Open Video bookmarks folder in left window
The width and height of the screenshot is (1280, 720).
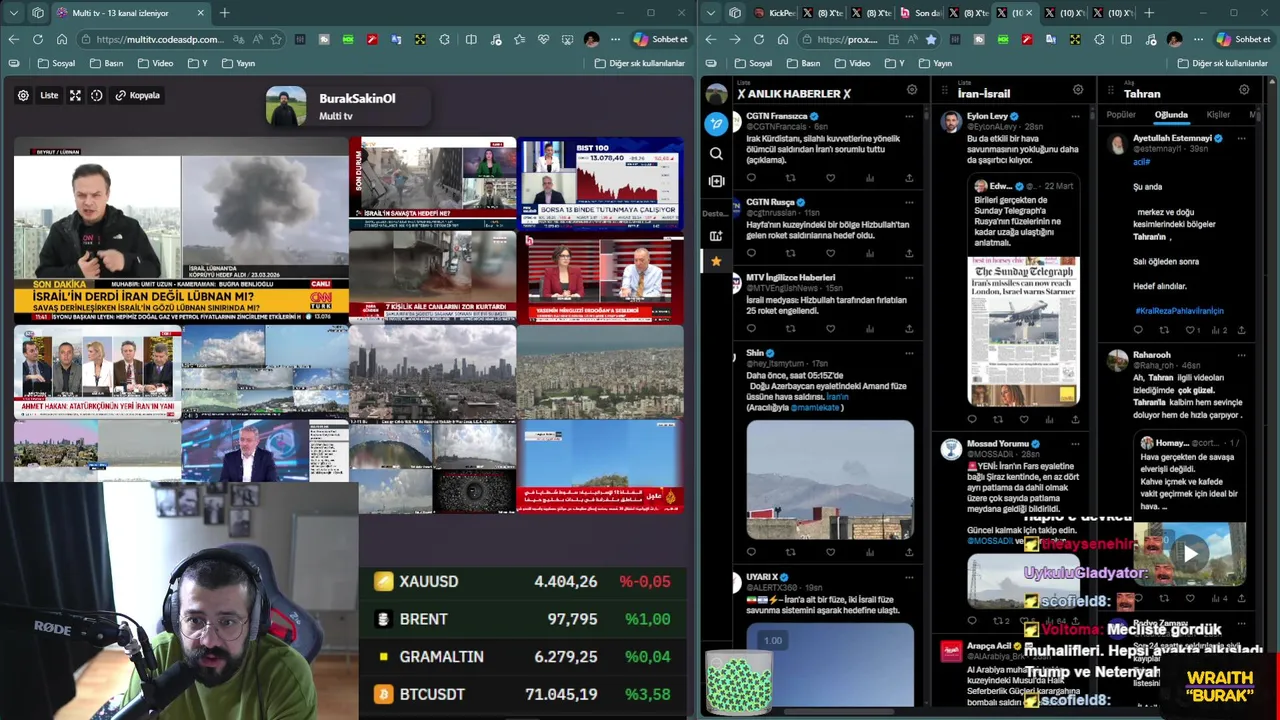tap(156, 63)
